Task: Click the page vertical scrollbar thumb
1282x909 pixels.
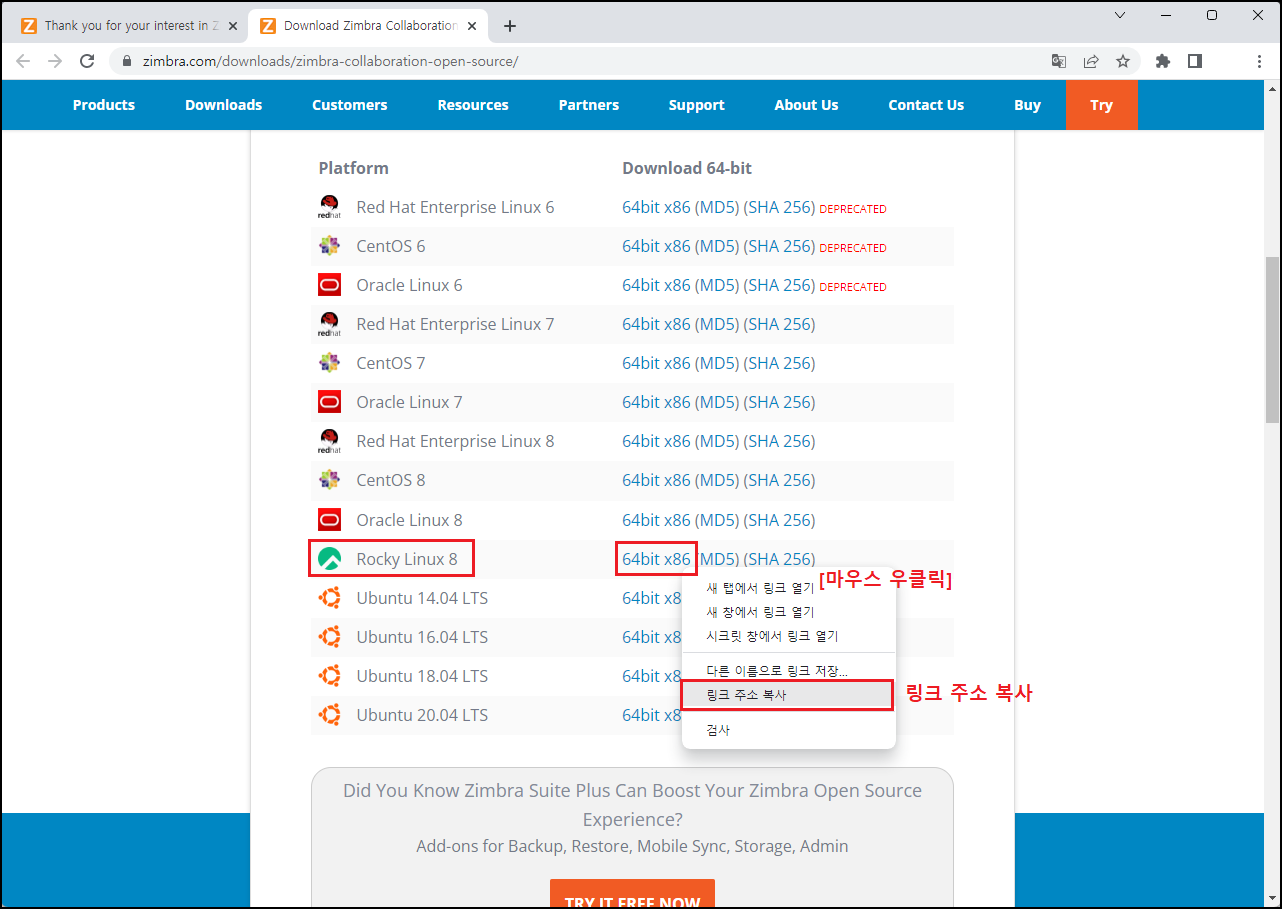Action: pyautogui.click(x=1272, y=339)
